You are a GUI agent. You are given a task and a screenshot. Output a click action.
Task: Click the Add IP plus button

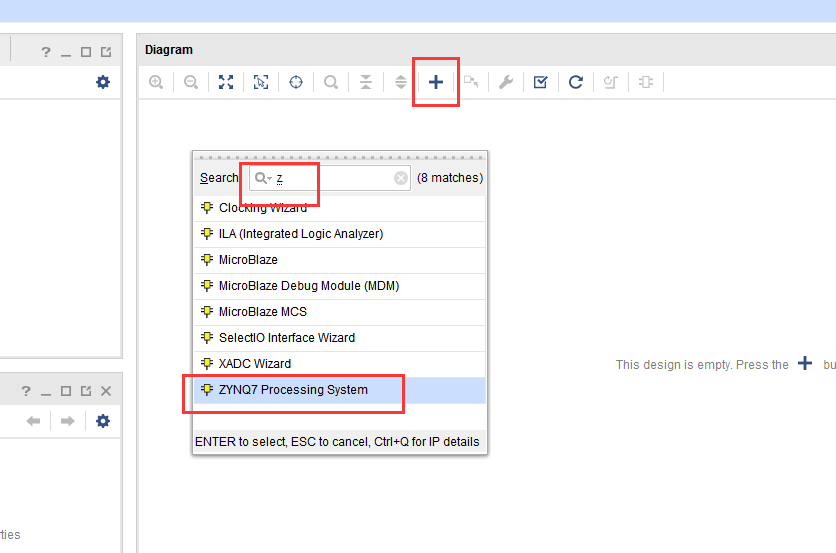(436, 82)
